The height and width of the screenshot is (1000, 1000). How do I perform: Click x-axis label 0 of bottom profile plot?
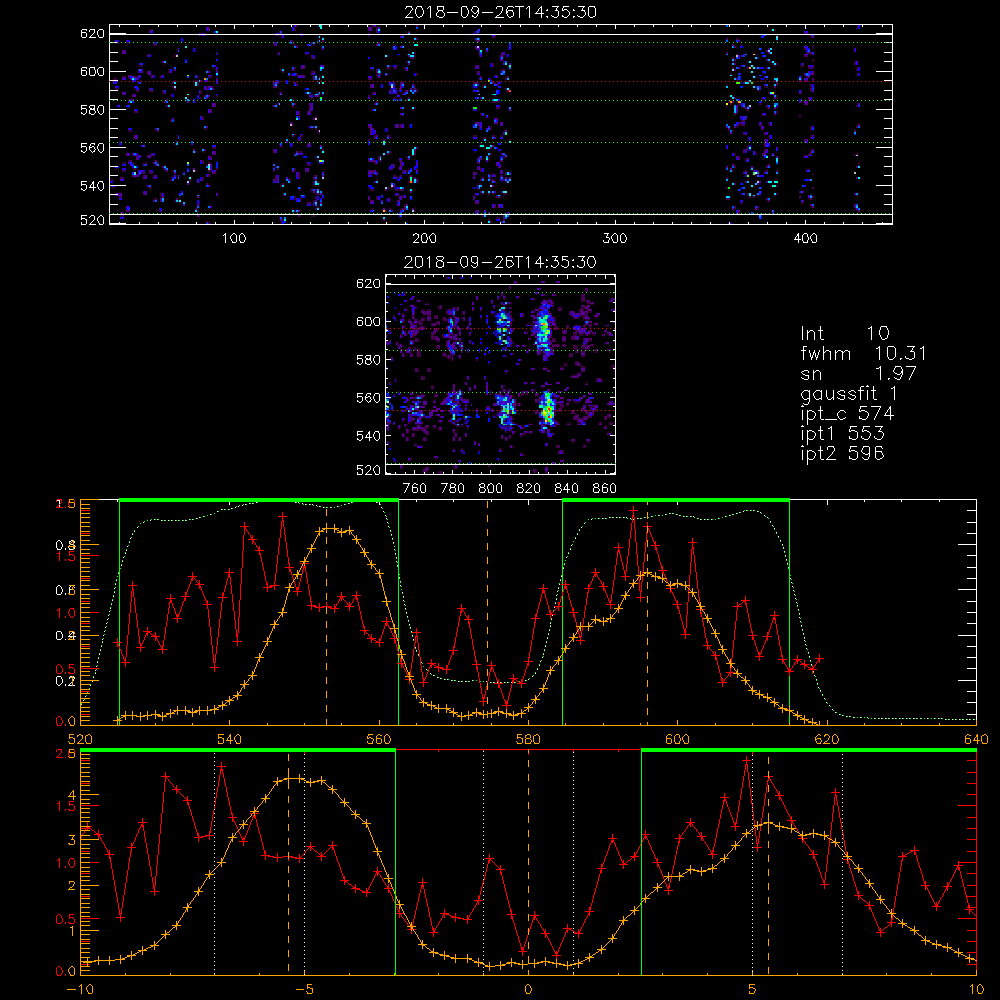tap(528, 989)
